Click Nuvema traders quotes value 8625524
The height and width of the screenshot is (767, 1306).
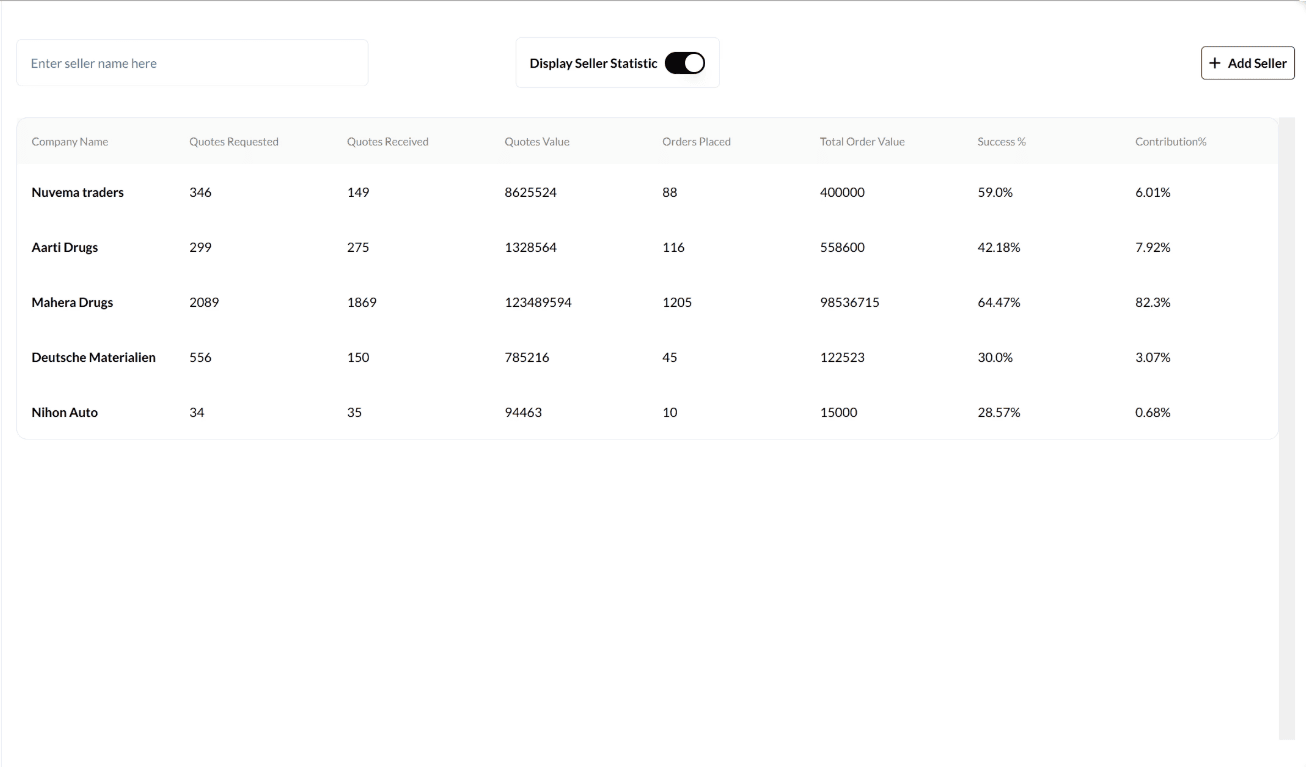coord(531,192)
